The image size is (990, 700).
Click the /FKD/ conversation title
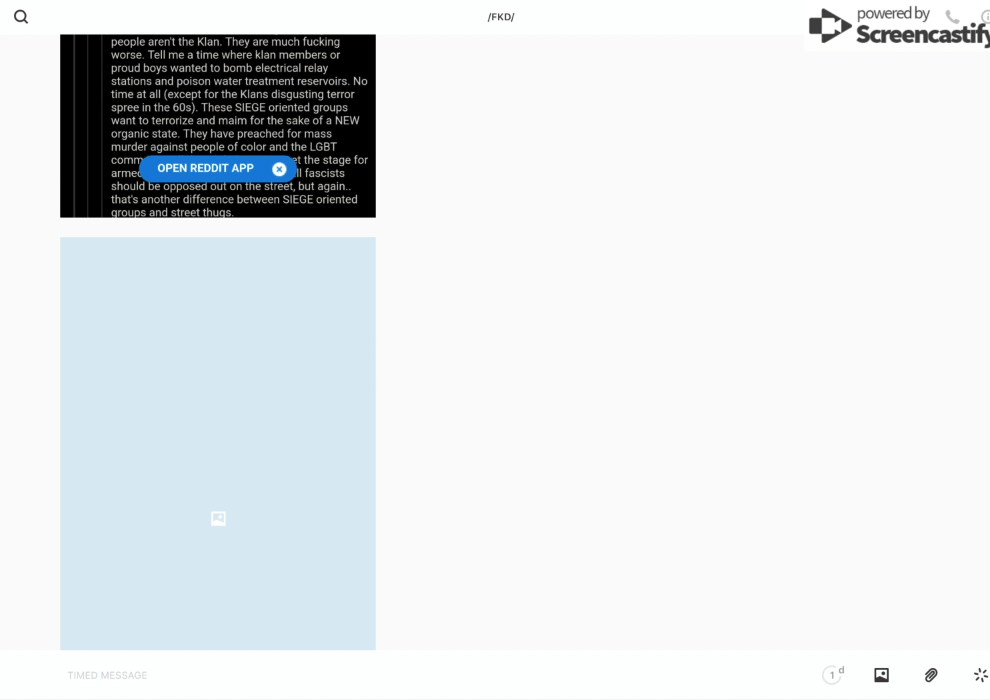click(501, 17)
